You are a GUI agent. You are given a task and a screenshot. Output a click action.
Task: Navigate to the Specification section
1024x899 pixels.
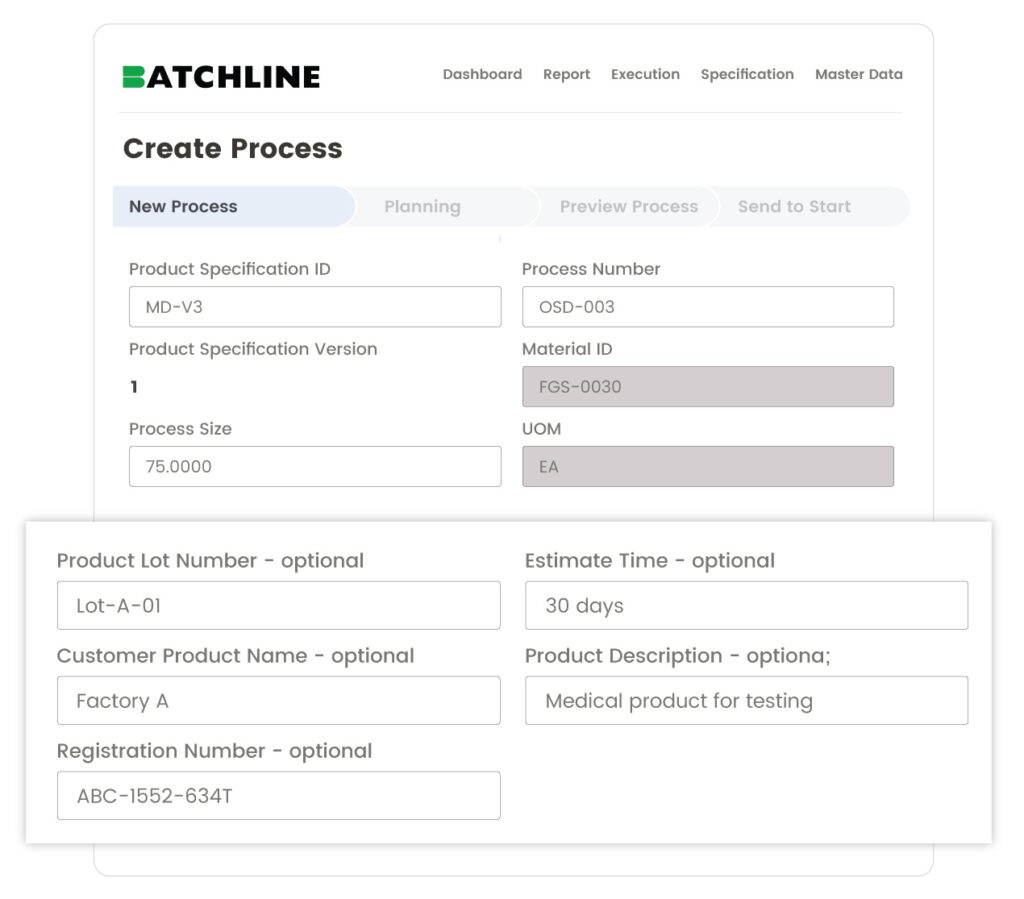[x=747, y=74]
